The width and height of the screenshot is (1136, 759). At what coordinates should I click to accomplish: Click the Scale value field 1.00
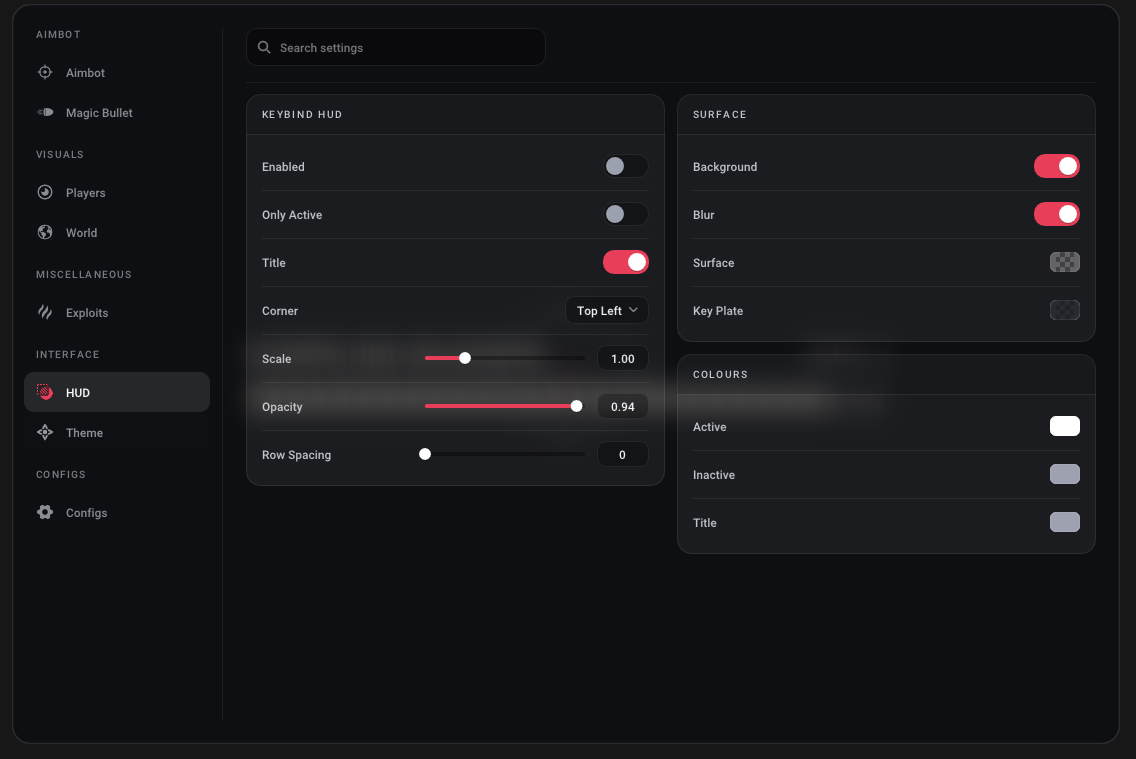pos(622,358)
